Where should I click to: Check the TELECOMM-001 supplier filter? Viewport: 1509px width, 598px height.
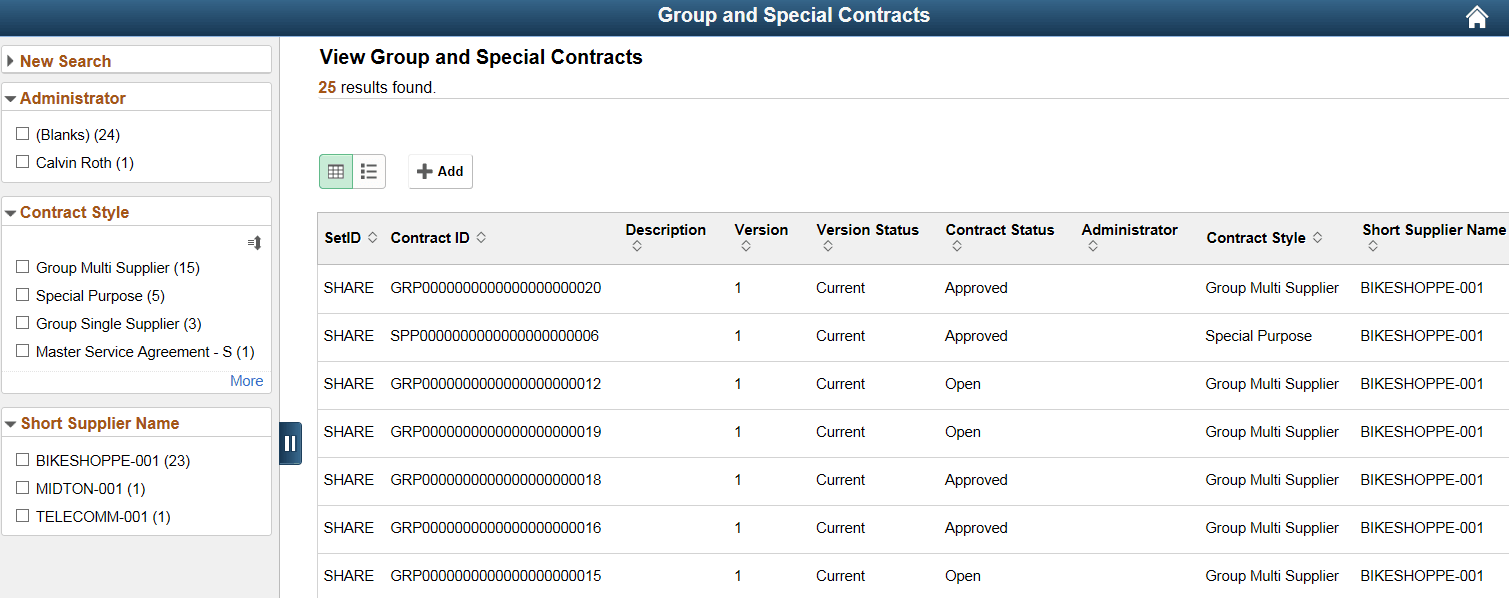tap(24, 516)
